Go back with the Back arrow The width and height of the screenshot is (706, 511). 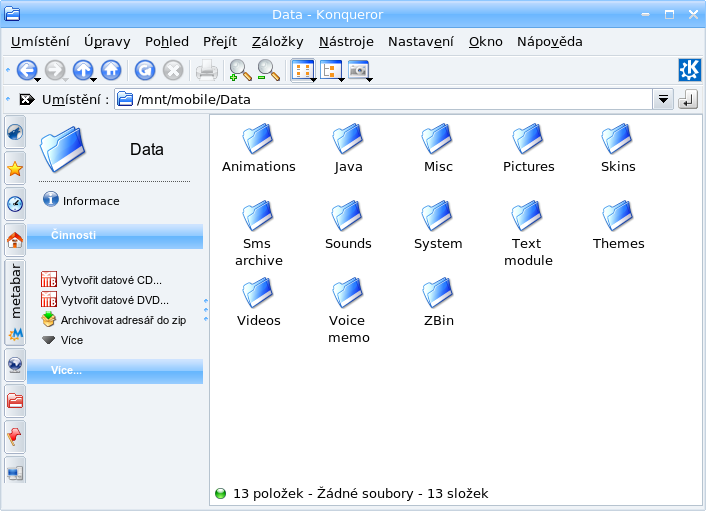(x=27, y=70)
